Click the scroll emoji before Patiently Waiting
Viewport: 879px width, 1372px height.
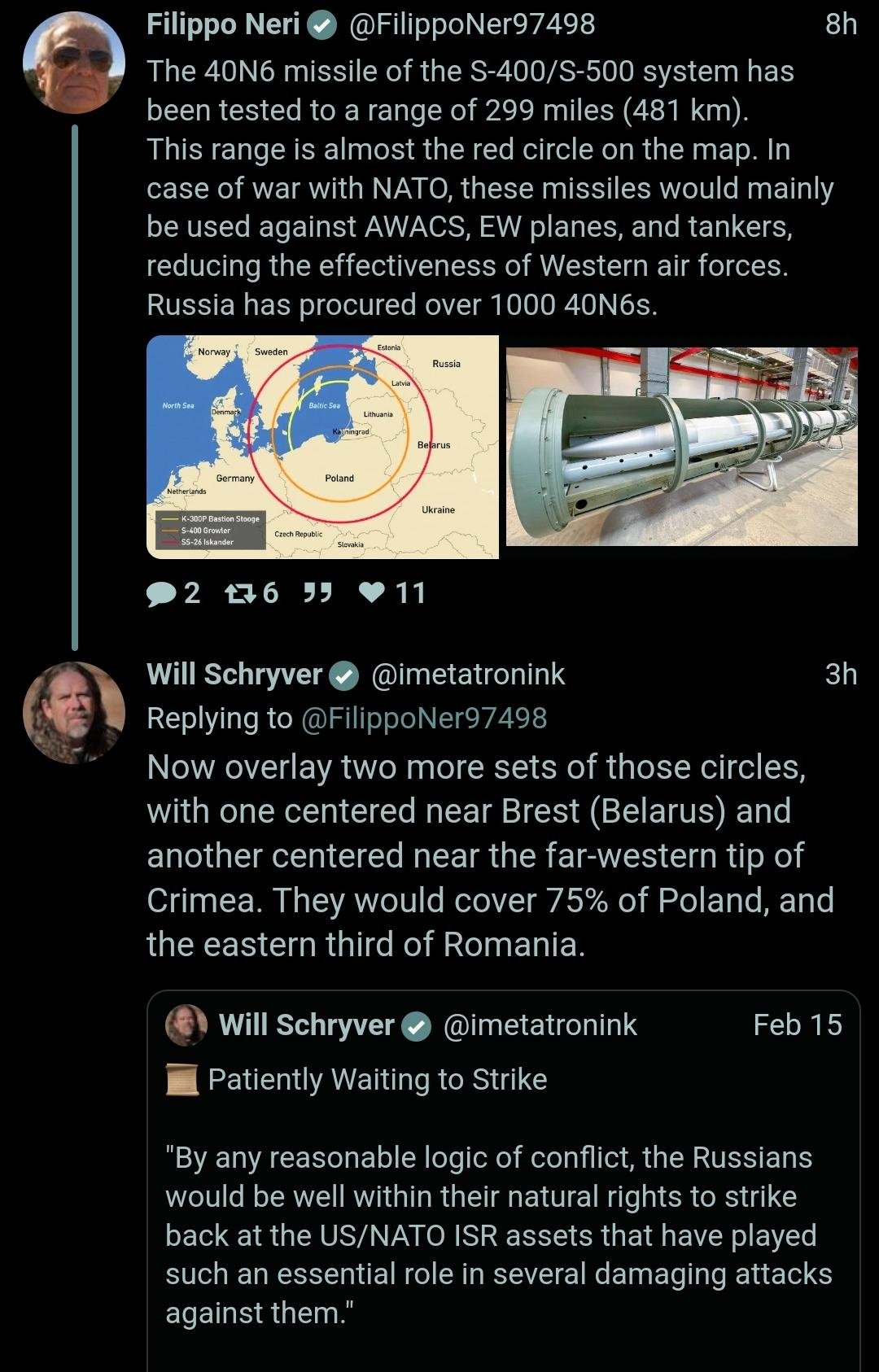click(182, 1080)
